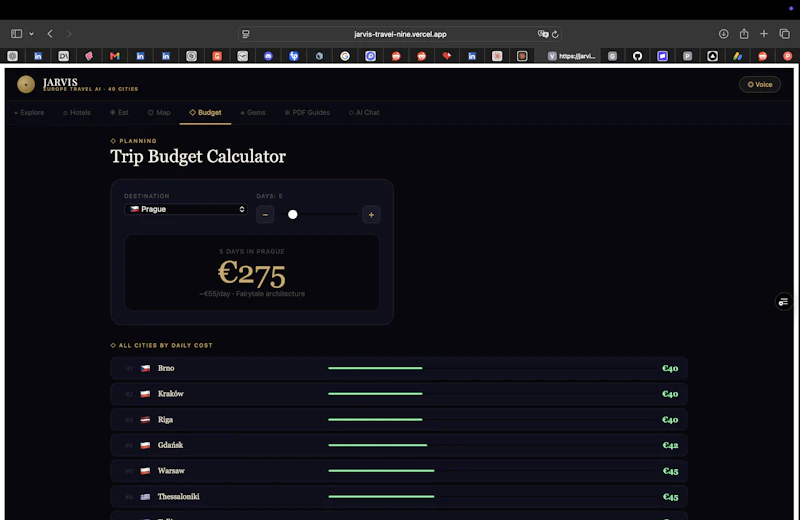Toggle the Safari sidebar button
The width and height of the screenshot is (800, 520).
(x=16, y=34)
